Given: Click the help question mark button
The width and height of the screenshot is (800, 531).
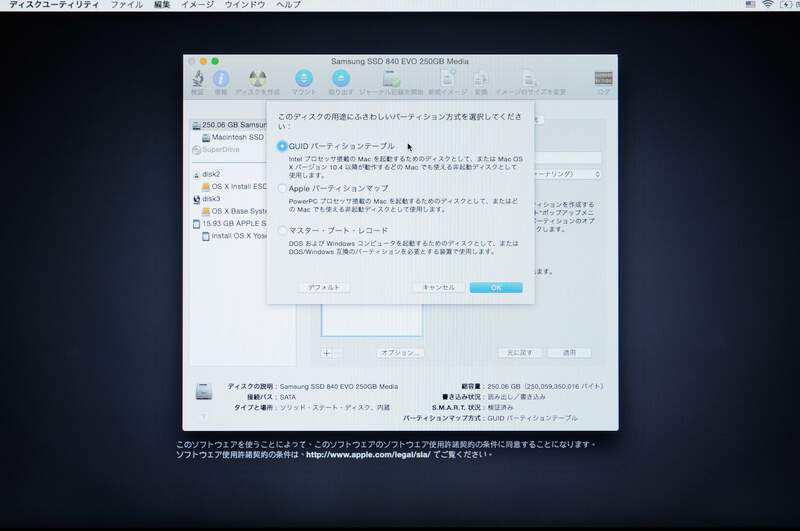Looking at the screenshot, I should [203, 417].
